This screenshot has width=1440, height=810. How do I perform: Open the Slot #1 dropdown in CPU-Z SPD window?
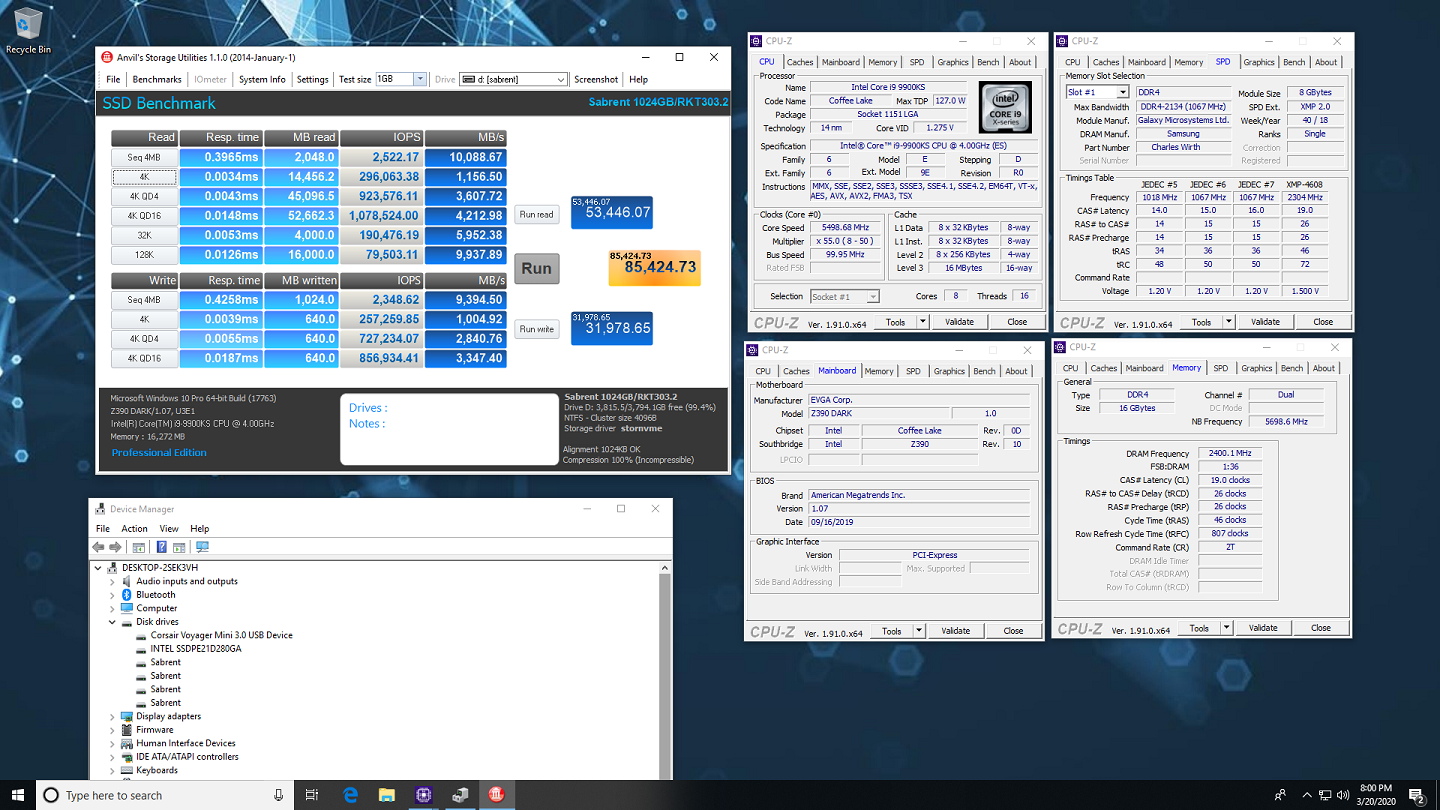1122,92
